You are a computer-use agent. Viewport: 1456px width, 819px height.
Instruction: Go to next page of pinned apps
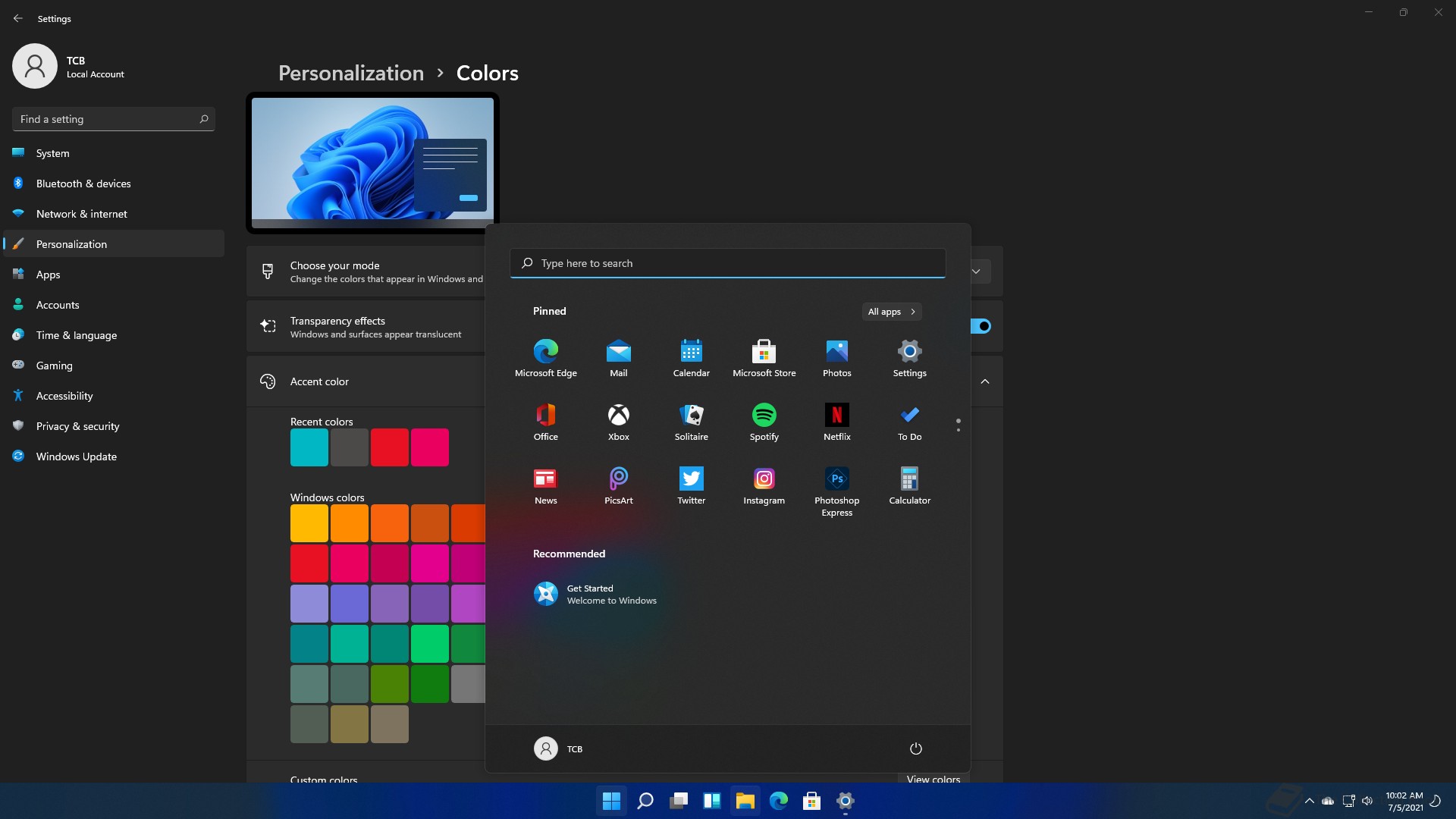pos(959,430)
